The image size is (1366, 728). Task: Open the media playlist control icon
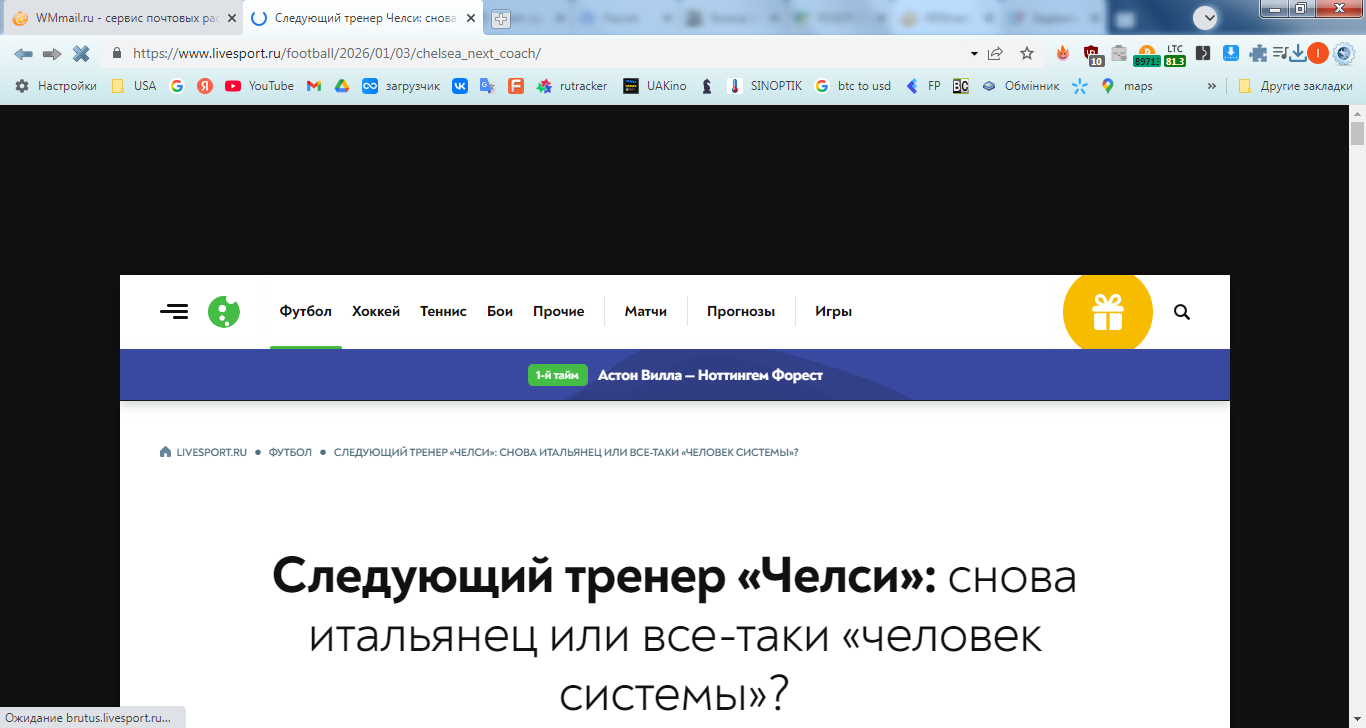tap(1280, 54)
